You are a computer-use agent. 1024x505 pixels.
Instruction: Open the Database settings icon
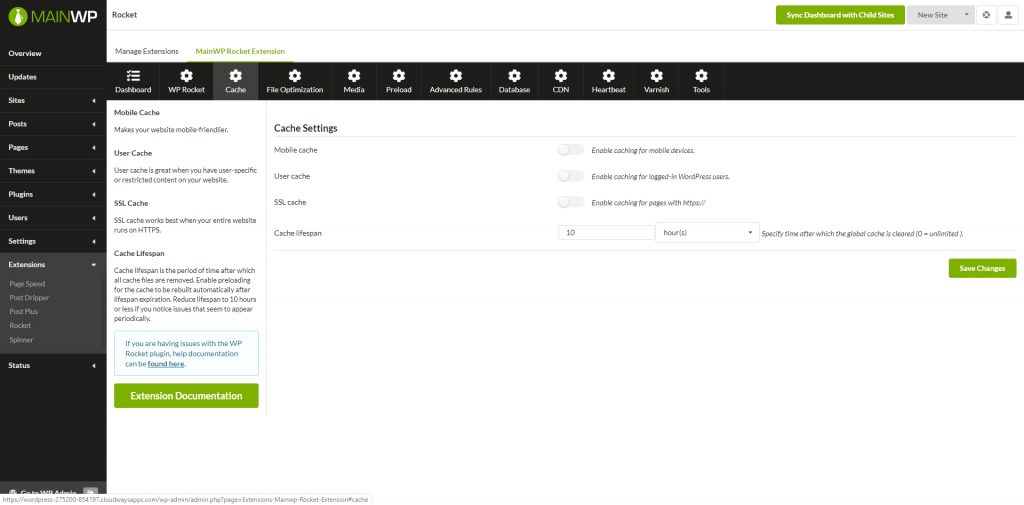coord(514,76)
